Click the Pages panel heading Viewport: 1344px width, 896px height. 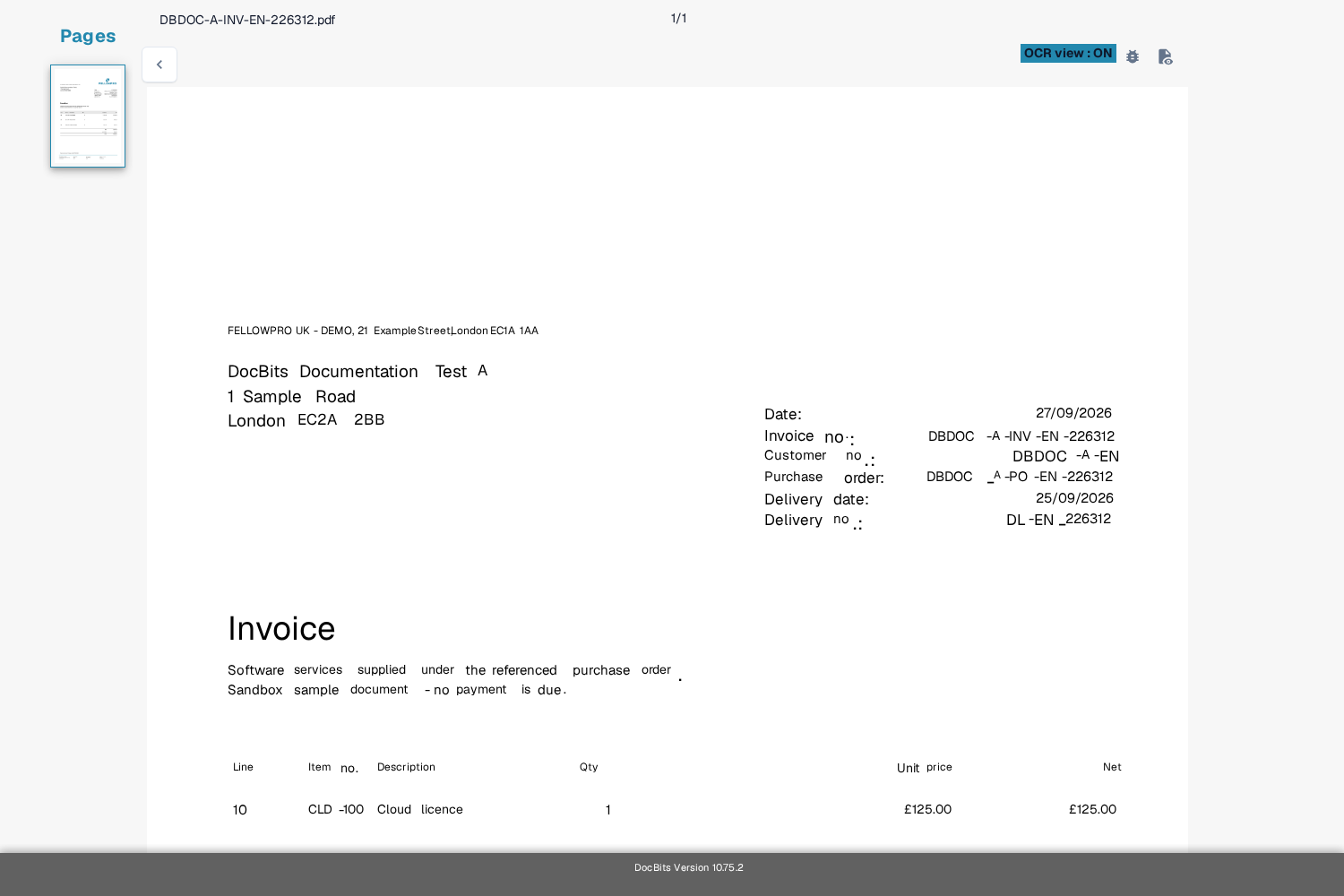click(x=88, y=36)
